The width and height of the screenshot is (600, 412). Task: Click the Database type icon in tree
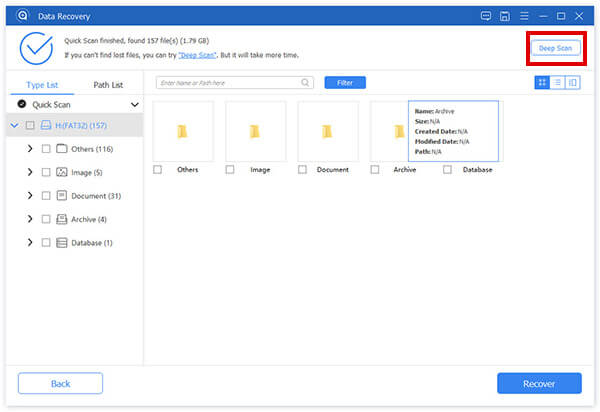(x=62, y=243)
